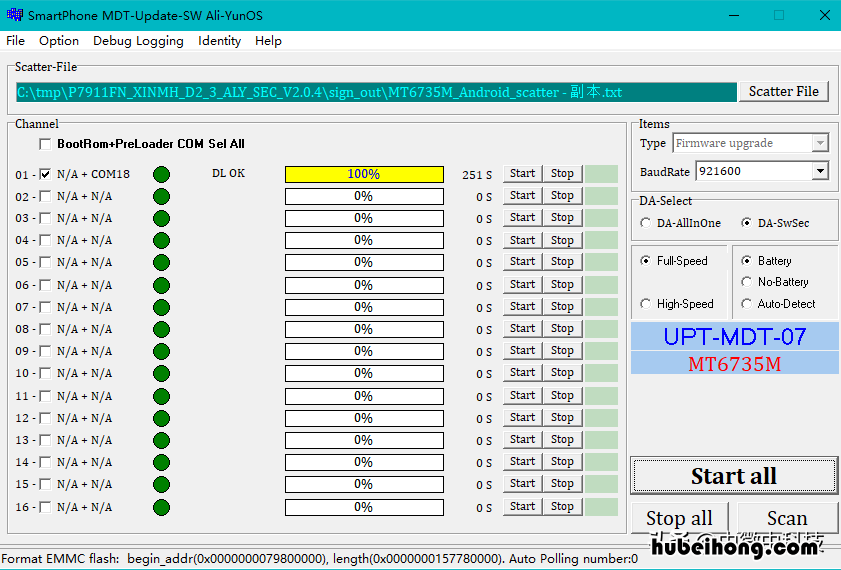The image size is (841, 570).
Task: Click the Start all button
Action: click(734, 476)
